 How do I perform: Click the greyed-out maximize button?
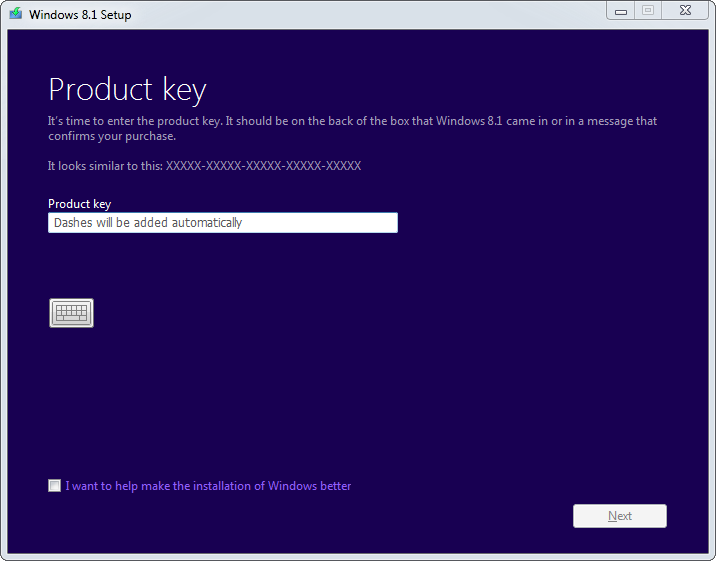click(648, 10)
